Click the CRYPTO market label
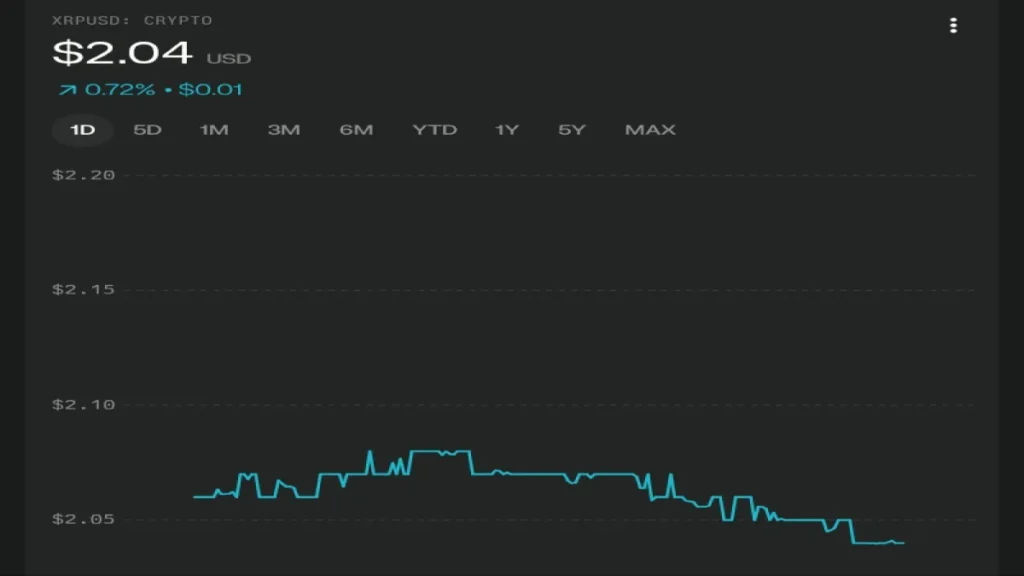The height and width of the screenshot is (576, 1024). tap(180, 18)
